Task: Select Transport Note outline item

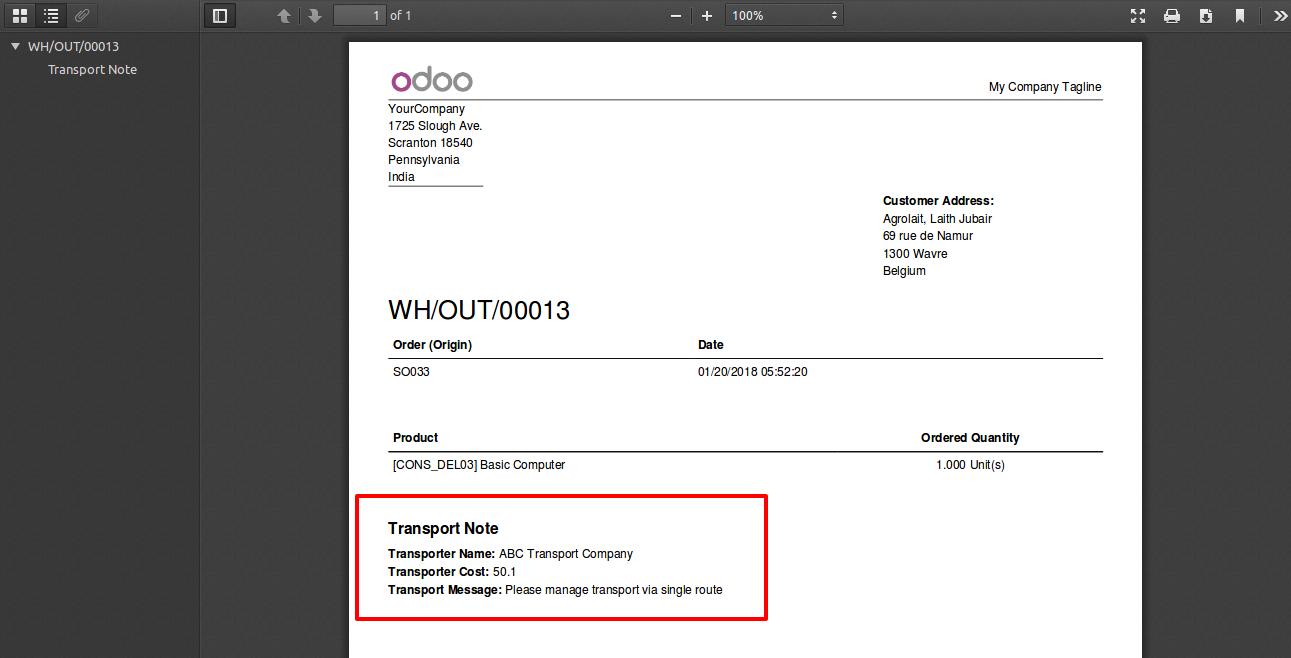Action: tap(92, 69)
